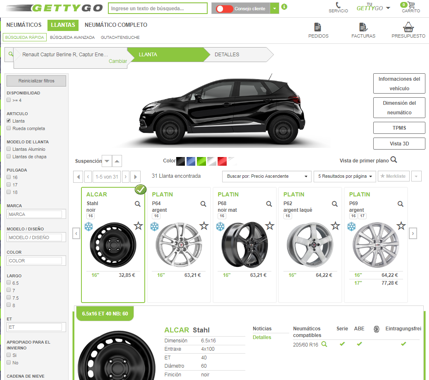Click the Servicio phone icon
Viewport: 429px width, 380px height.
338,5
